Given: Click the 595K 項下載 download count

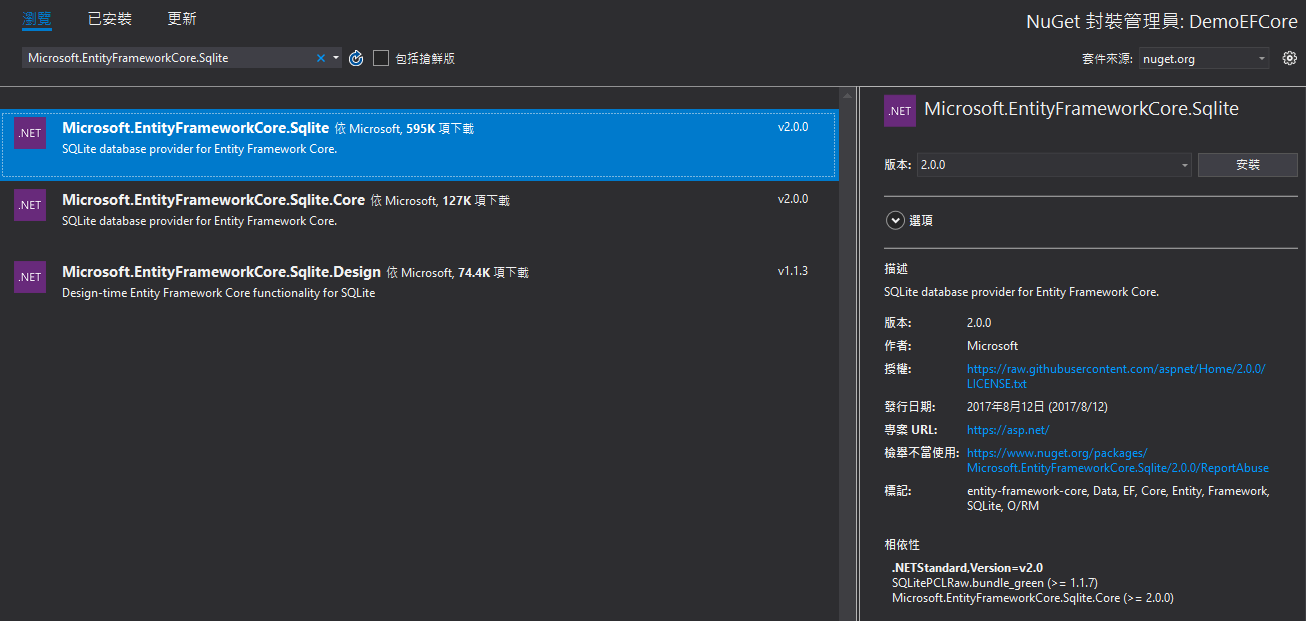Looking at the screenshot, I should click(x=440, y=129).
